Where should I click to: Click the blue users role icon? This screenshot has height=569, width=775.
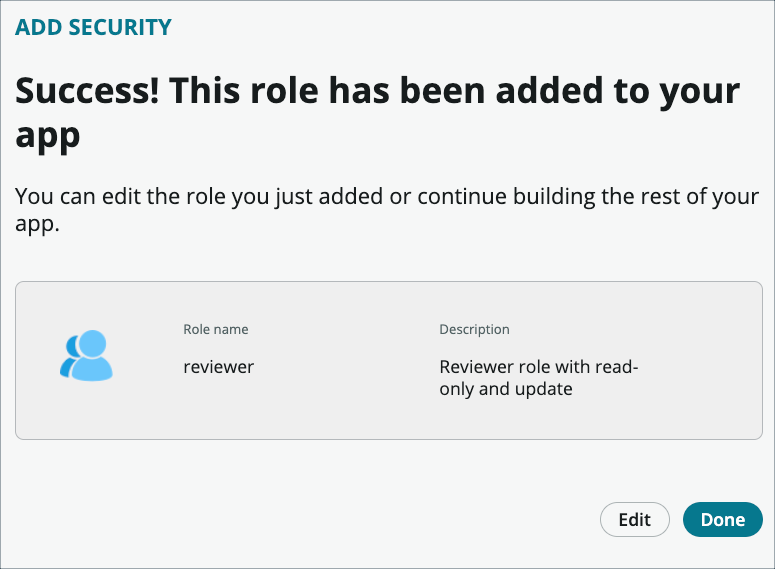point(86,355)
